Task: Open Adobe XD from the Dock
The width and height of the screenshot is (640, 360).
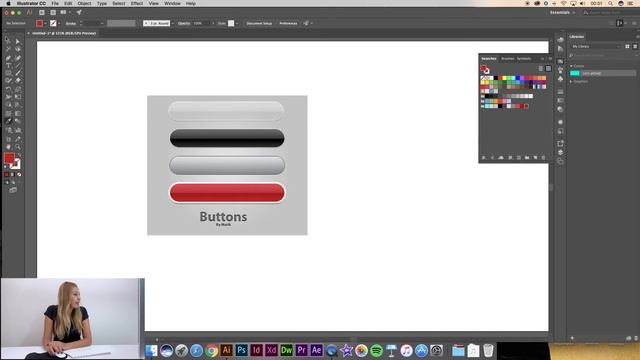Action: pos(271,350)
